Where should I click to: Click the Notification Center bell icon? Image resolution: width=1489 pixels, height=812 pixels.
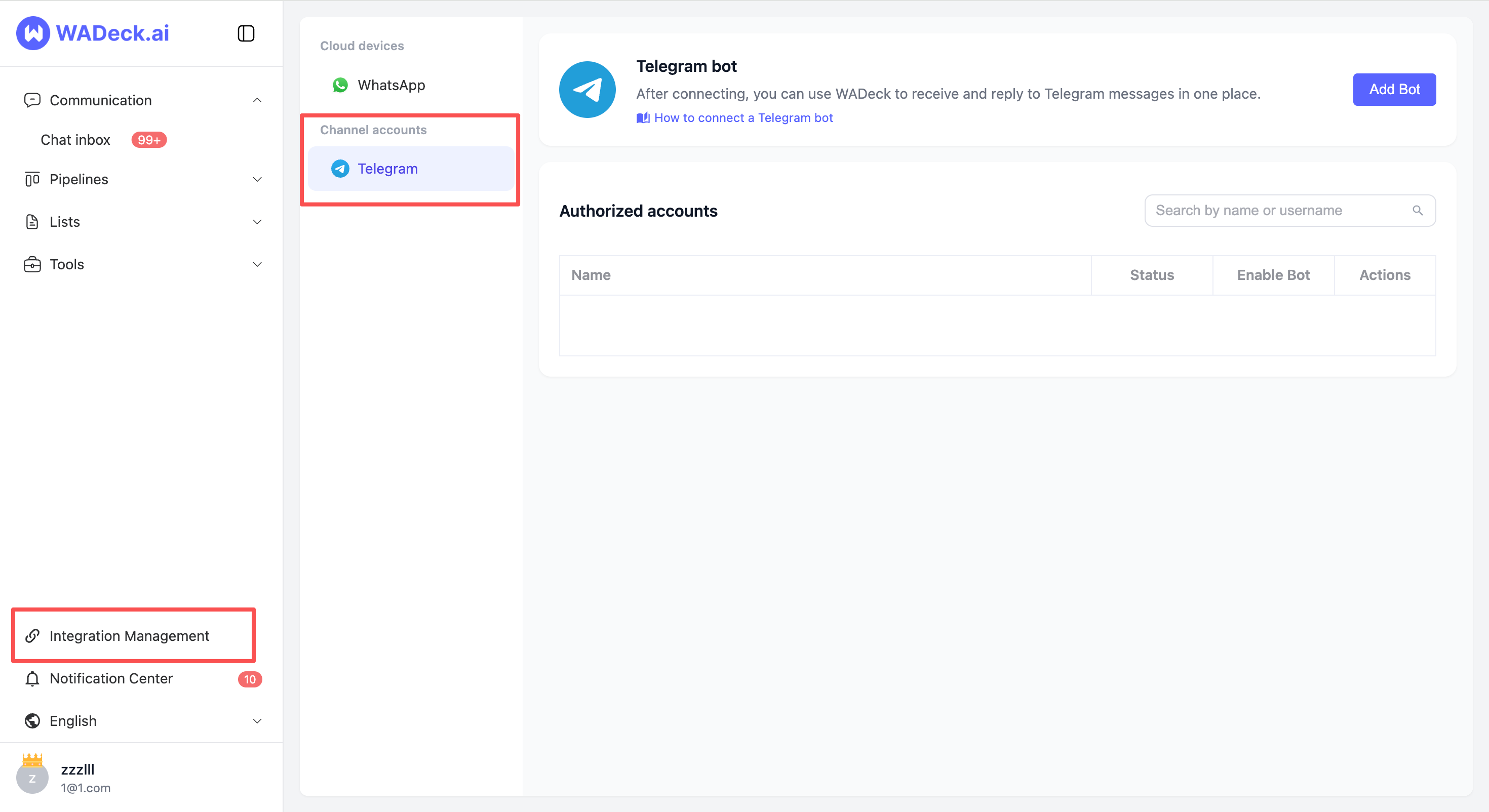[x=32, y=678]
